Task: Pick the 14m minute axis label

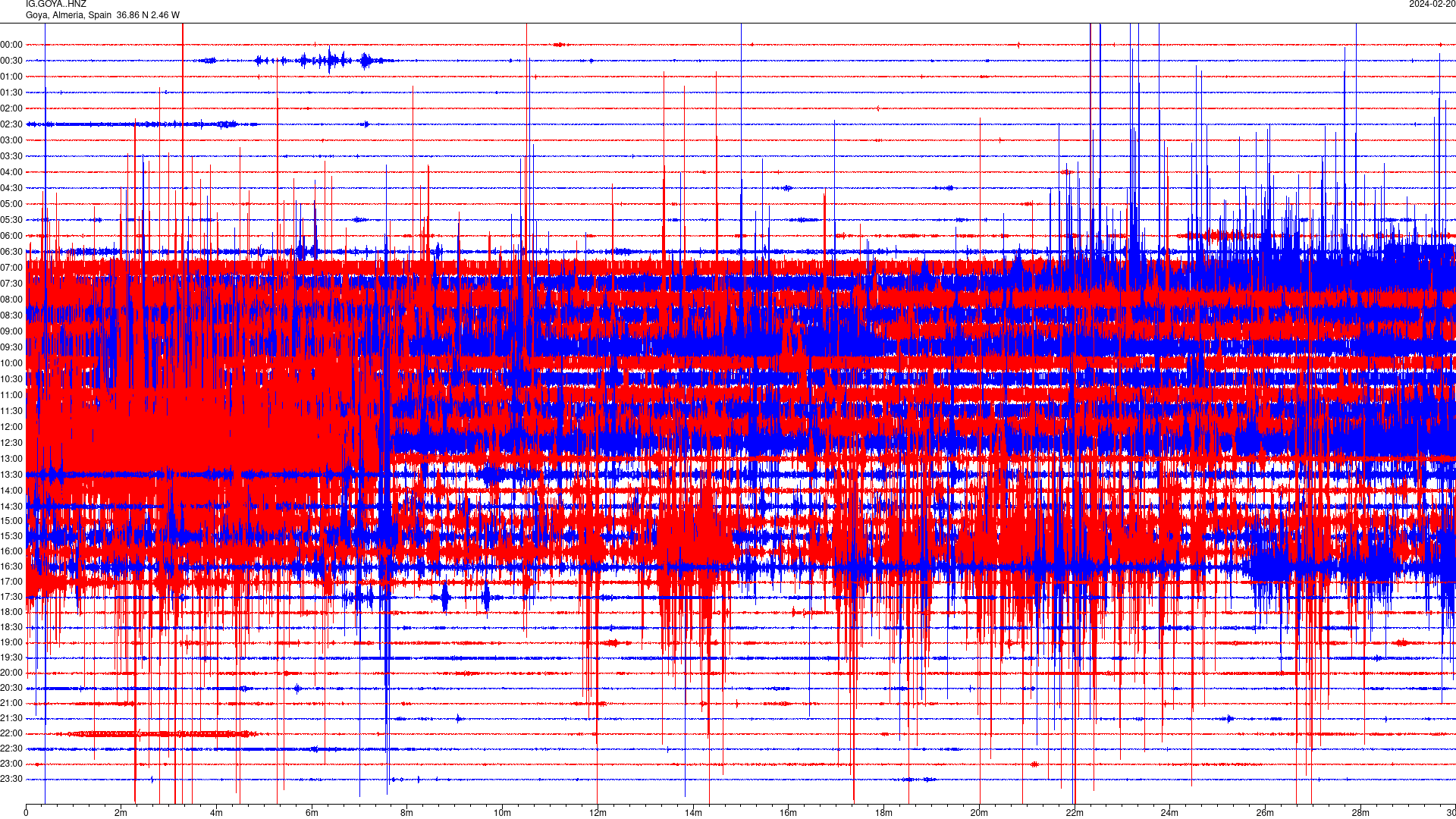Action: tap(693, 813)
